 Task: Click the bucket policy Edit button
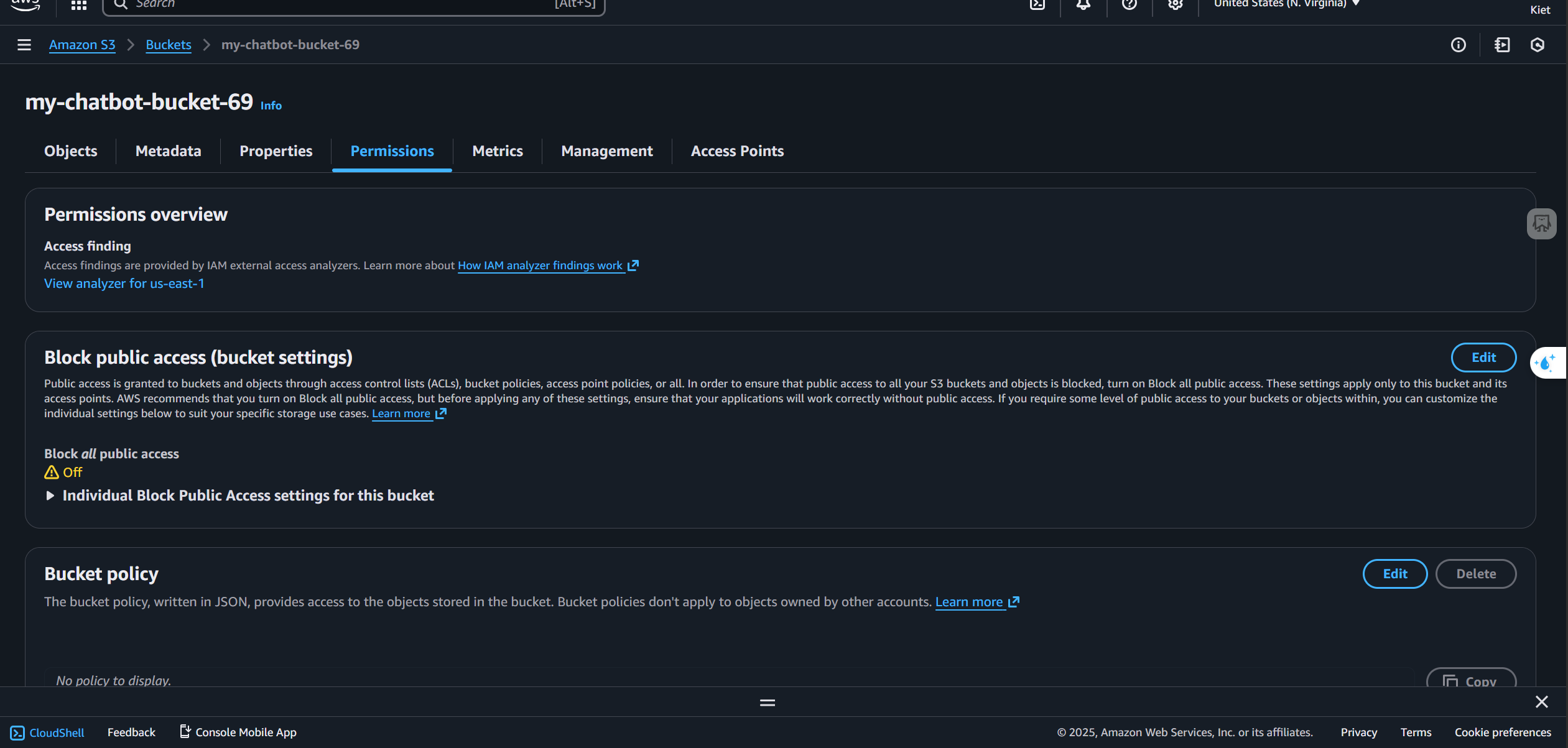1394,574
